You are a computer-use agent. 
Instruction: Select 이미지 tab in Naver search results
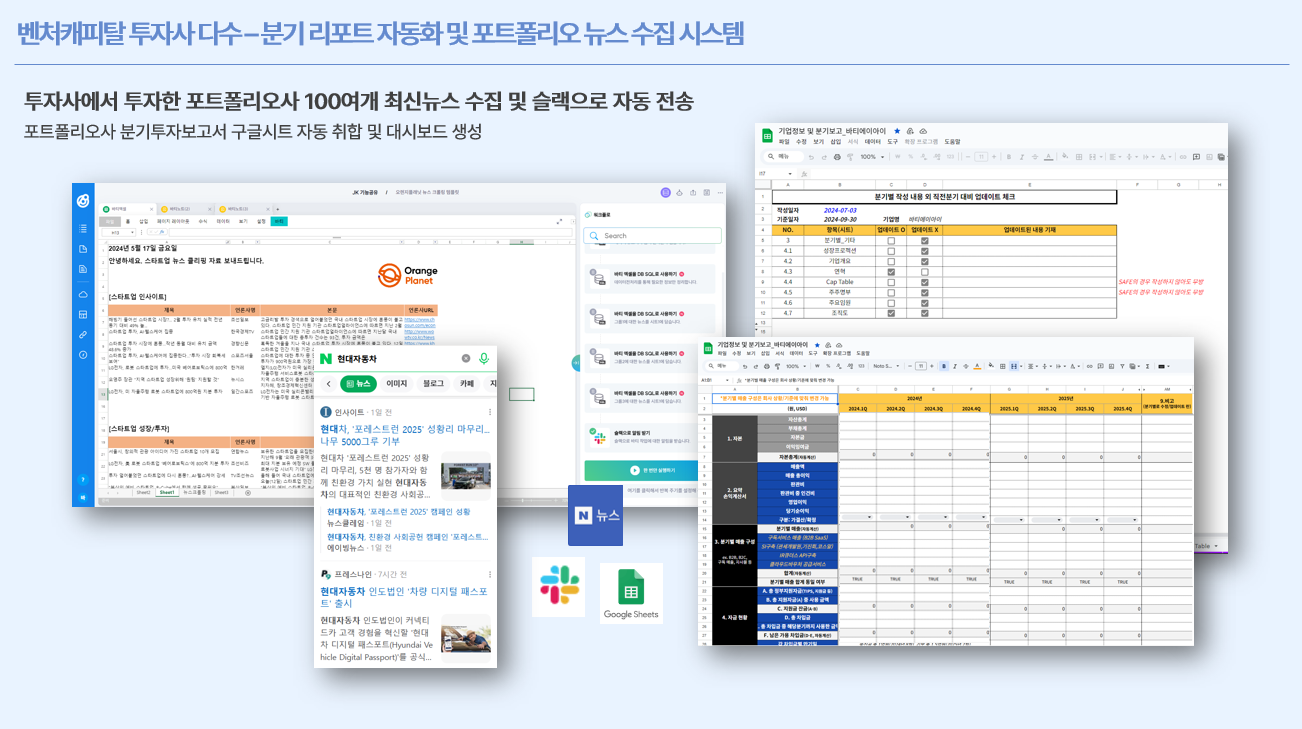396,383
